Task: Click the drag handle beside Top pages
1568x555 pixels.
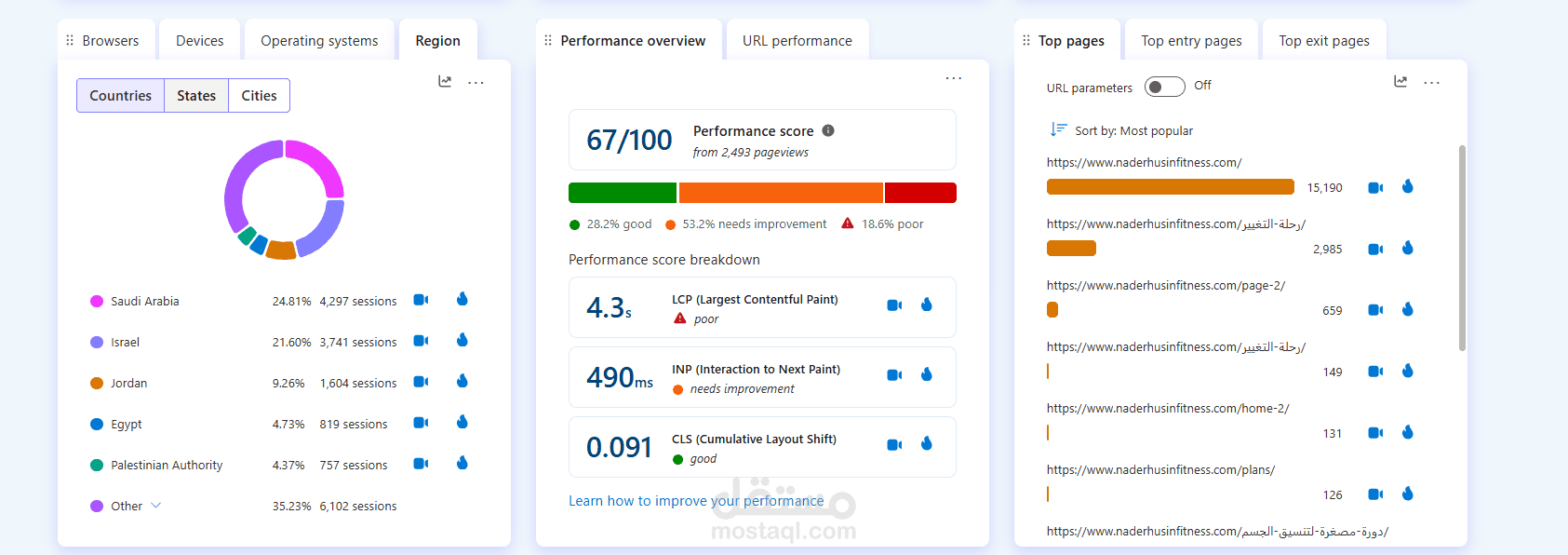Action: tap(1026, 41)
